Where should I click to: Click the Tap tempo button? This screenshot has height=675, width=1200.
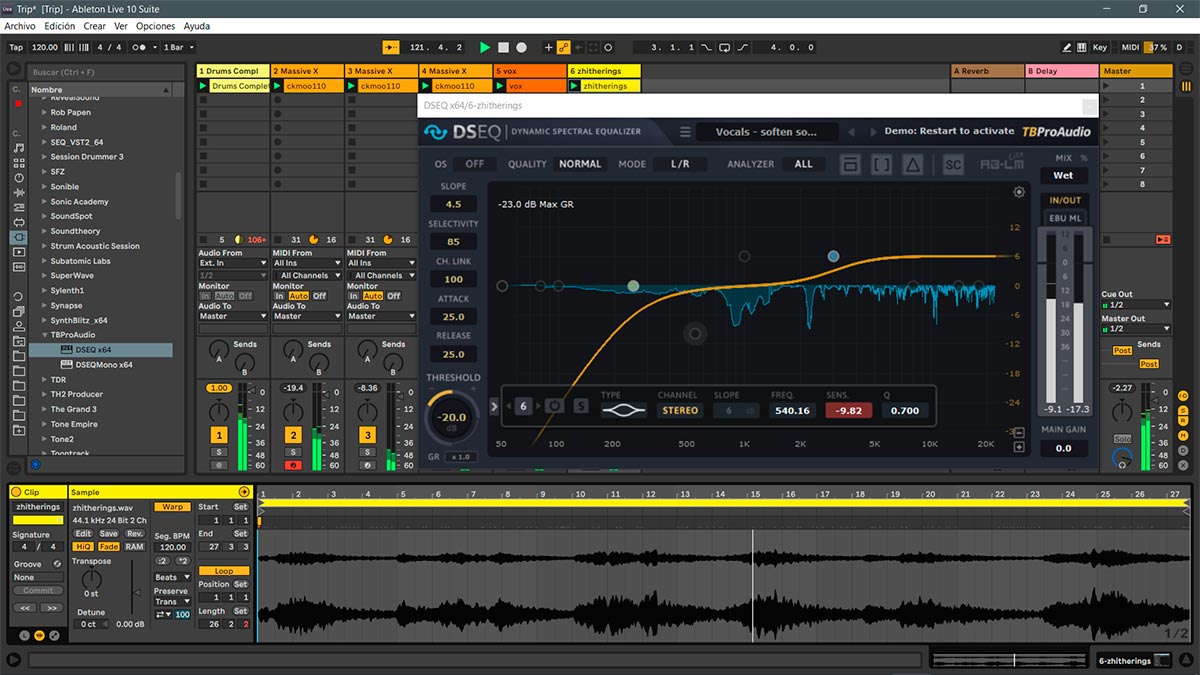click(16, 47)
